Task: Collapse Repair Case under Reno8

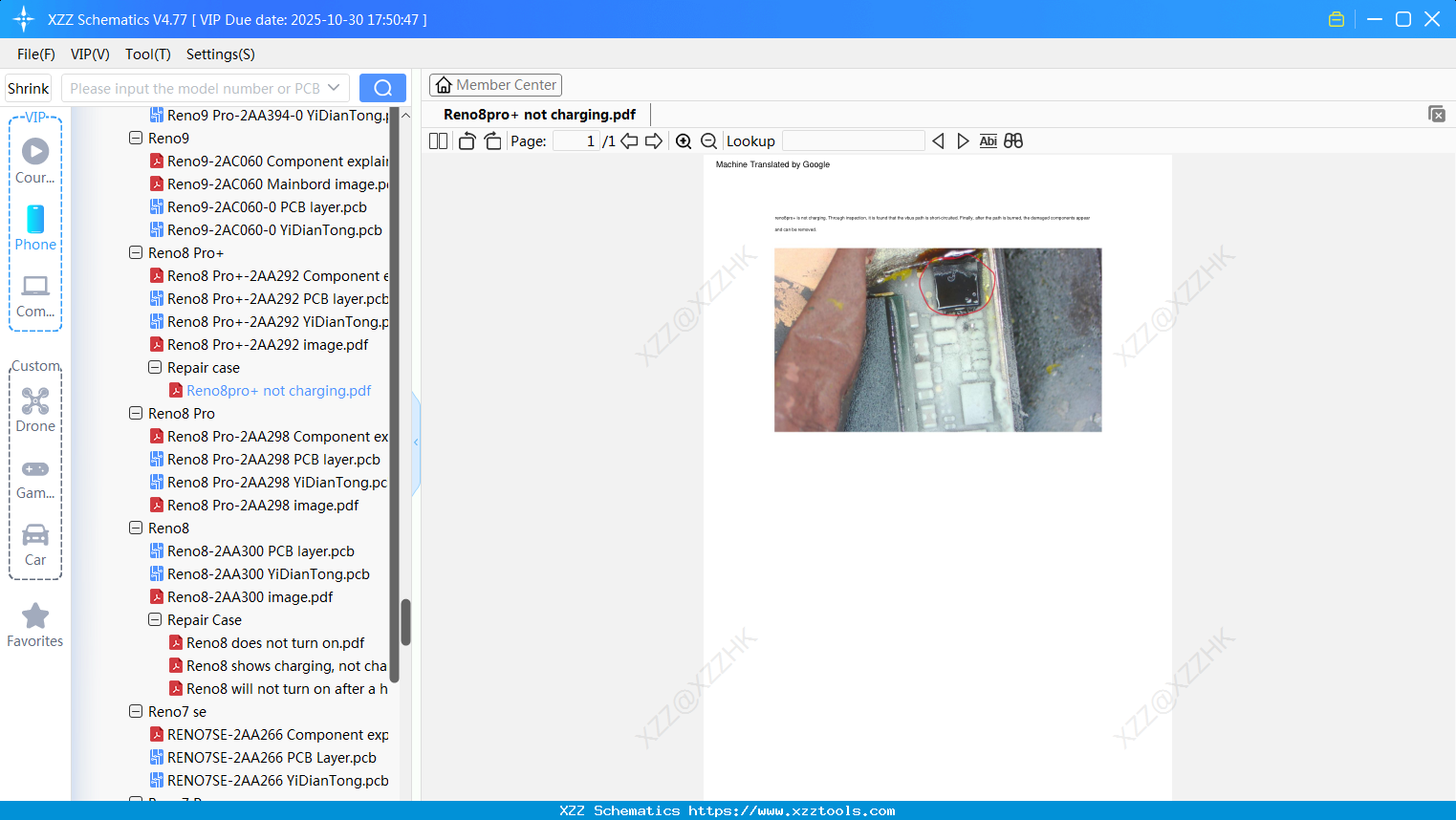Action: (155, 619)
